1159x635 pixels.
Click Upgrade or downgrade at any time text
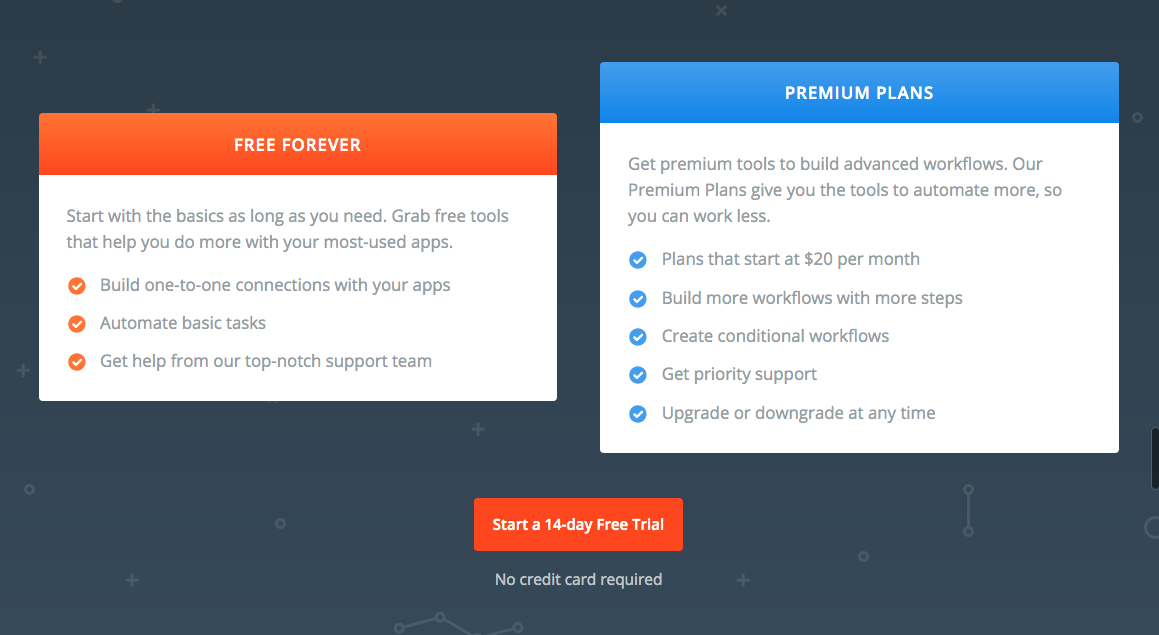tap(798, 413)
